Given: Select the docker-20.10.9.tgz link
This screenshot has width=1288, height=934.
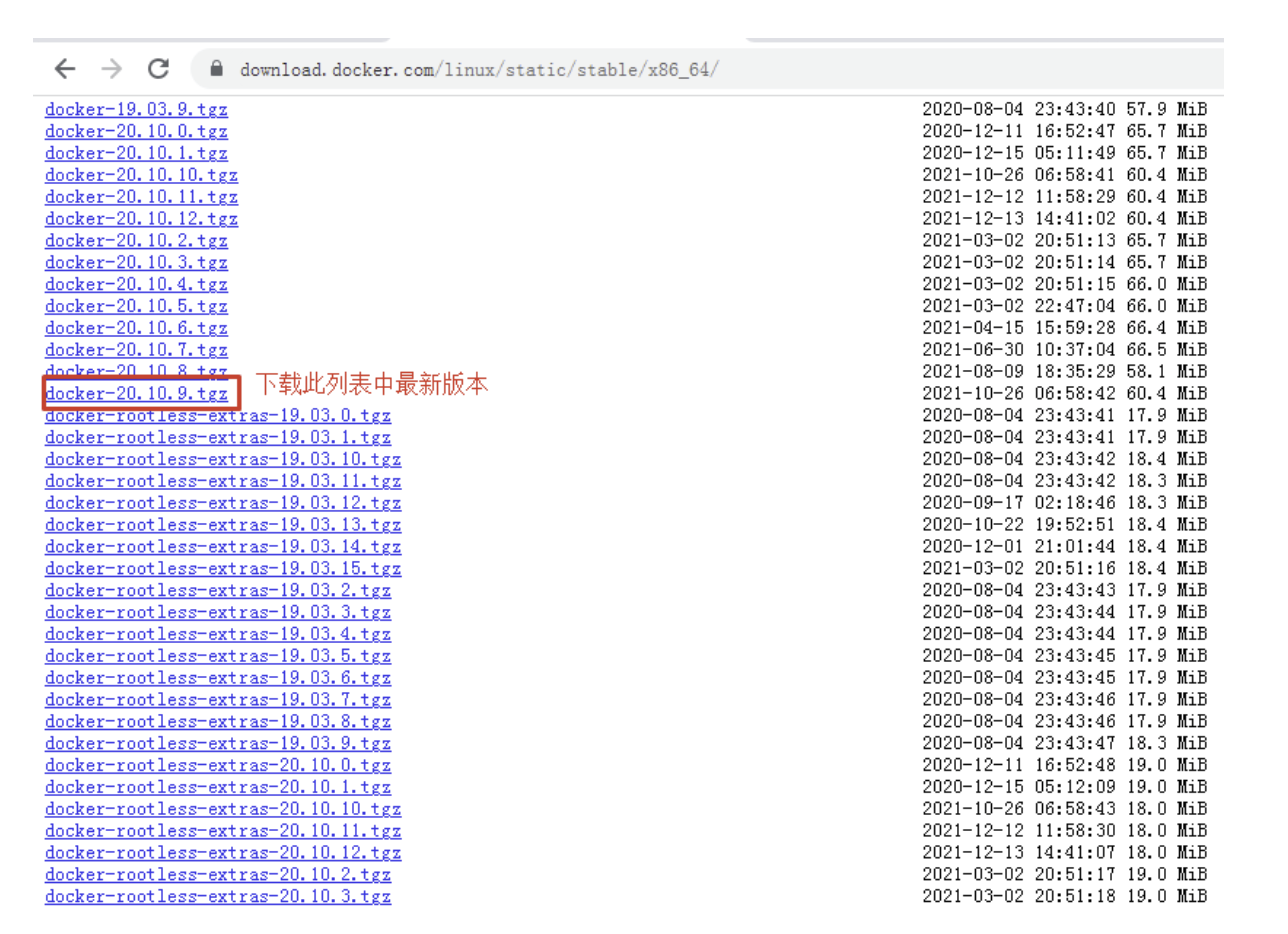Looking at the screenshot, I should 136,394.
